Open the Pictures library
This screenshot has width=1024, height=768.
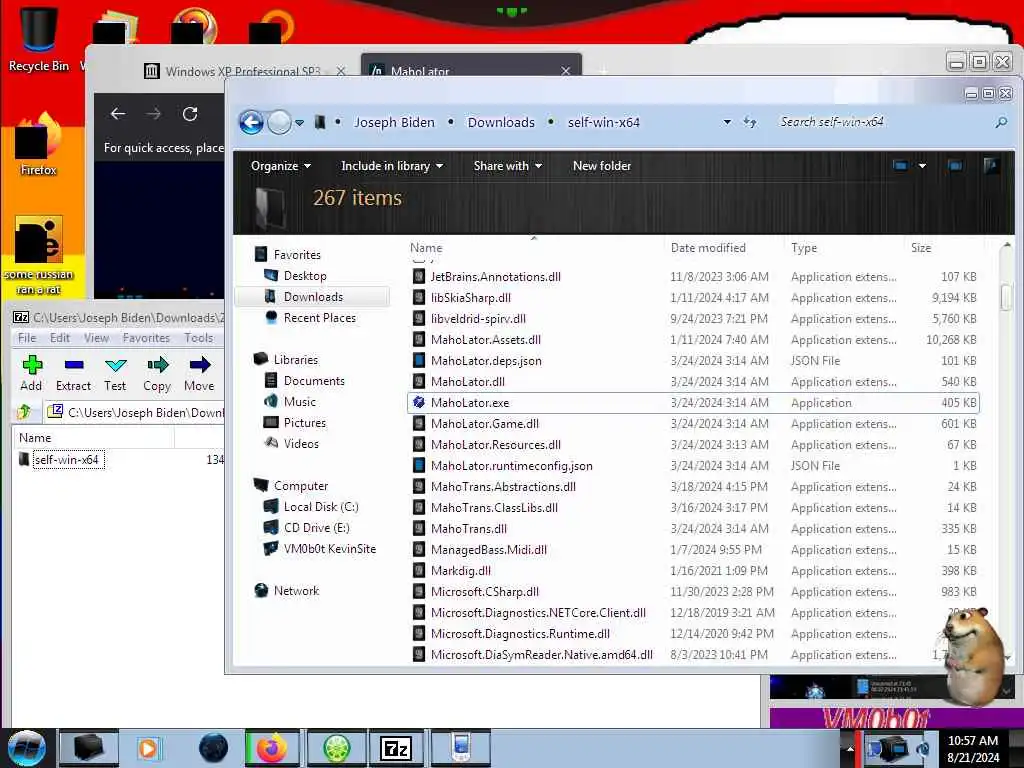pos(304,423)
